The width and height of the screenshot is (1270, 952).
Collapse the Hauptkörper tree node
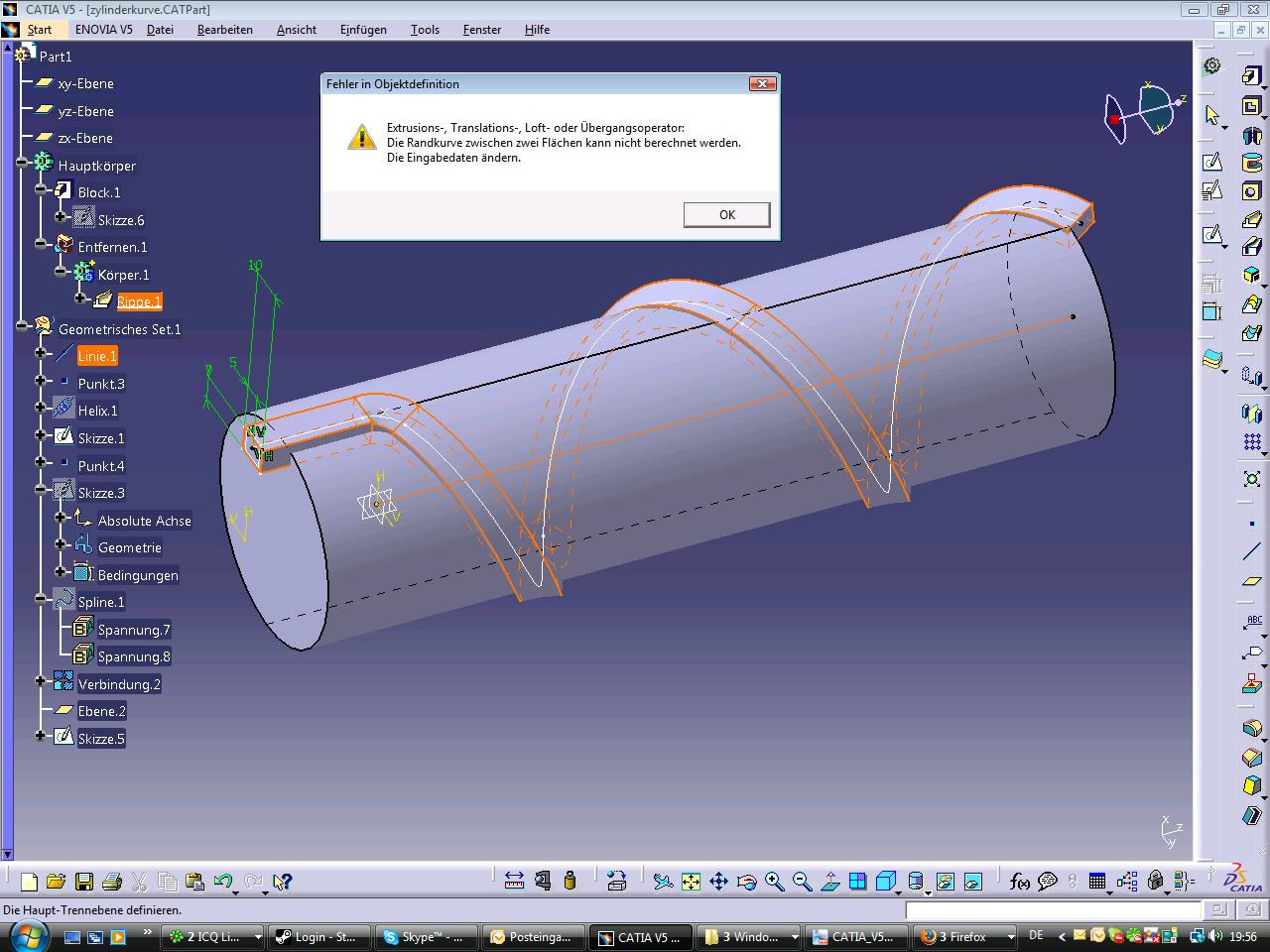tap(22, 162)
